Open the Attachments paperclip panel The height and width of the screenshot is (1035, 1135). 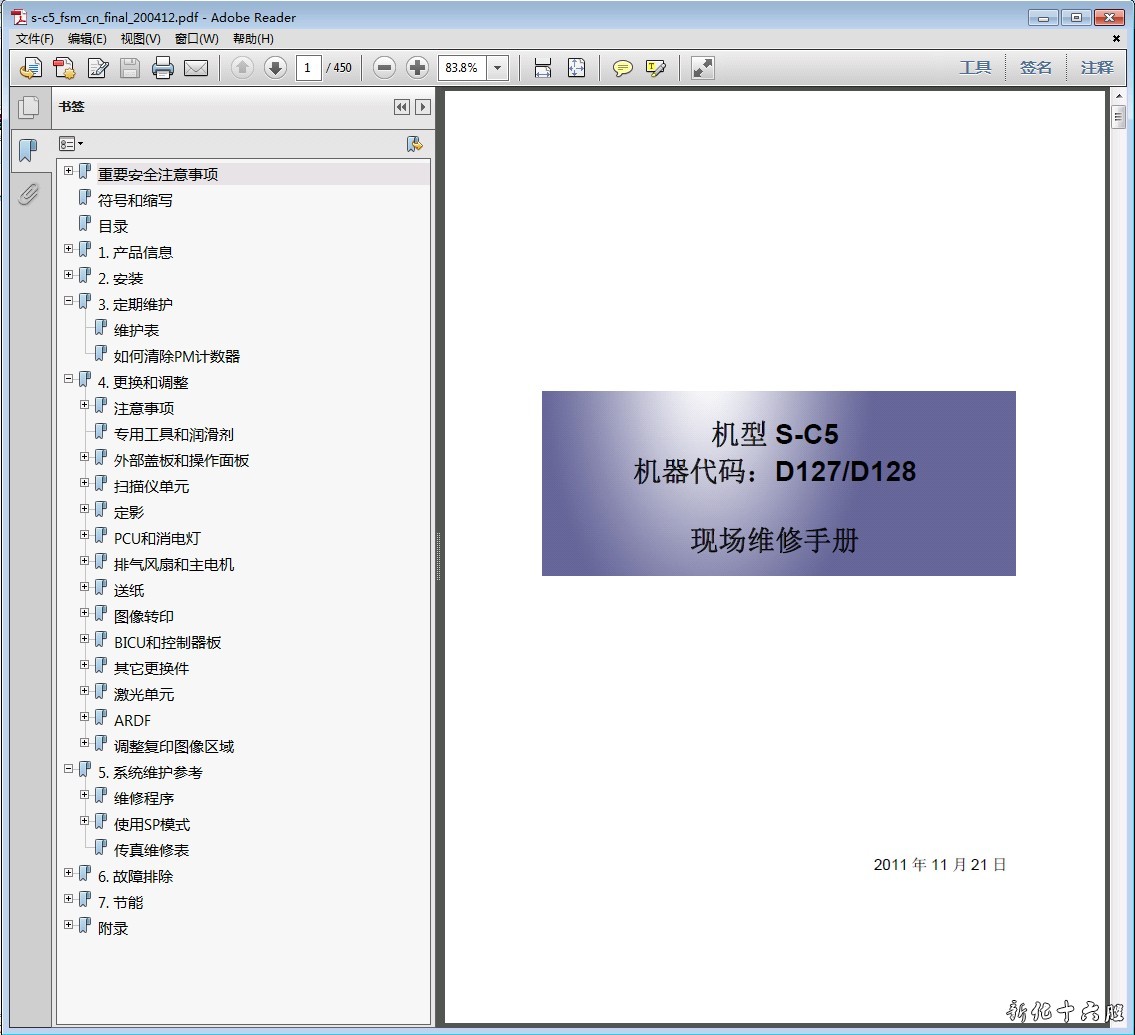28,194
